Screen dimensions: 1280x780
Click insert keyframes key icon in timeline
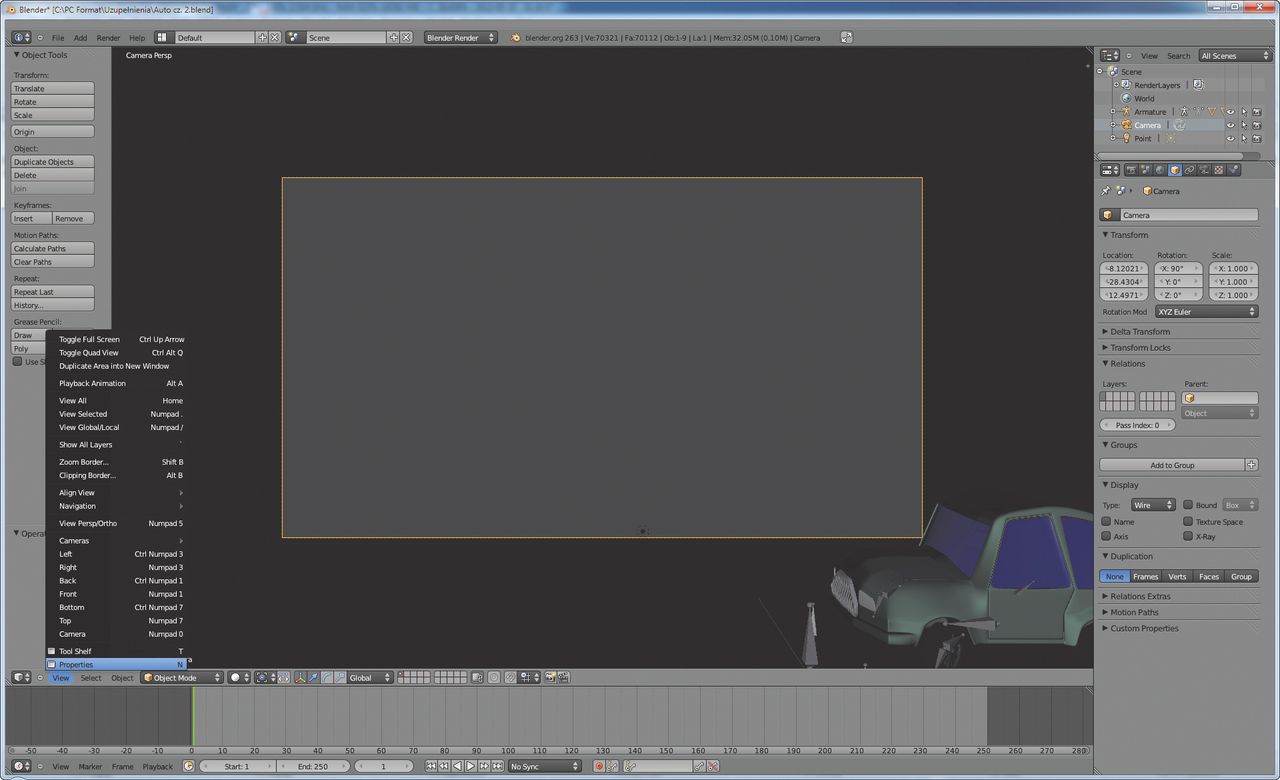[x=699, y=766]
